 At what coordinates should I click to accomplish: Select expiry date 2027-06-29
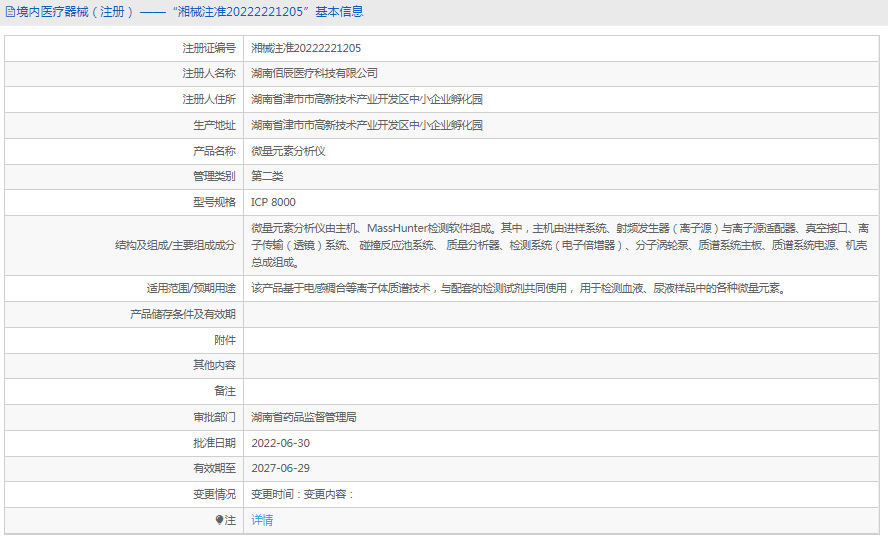(x=281, y=468)
